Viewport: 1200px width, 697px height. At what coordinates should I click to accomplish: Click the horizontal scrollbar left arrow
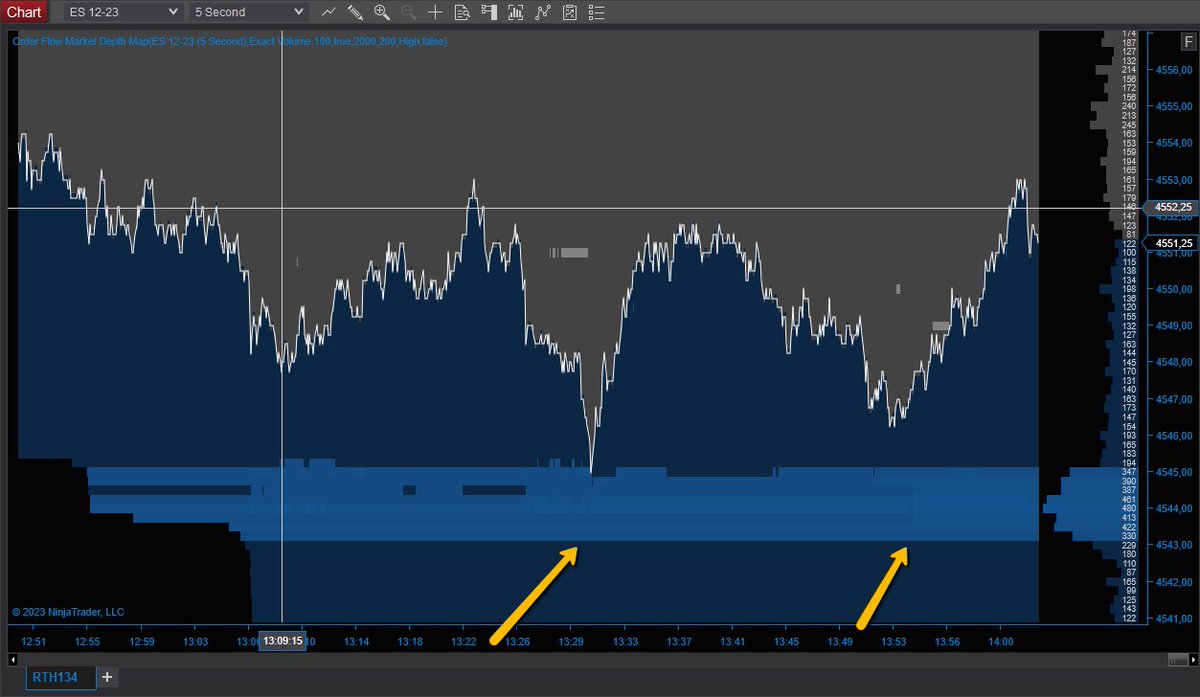click(12, 659)
